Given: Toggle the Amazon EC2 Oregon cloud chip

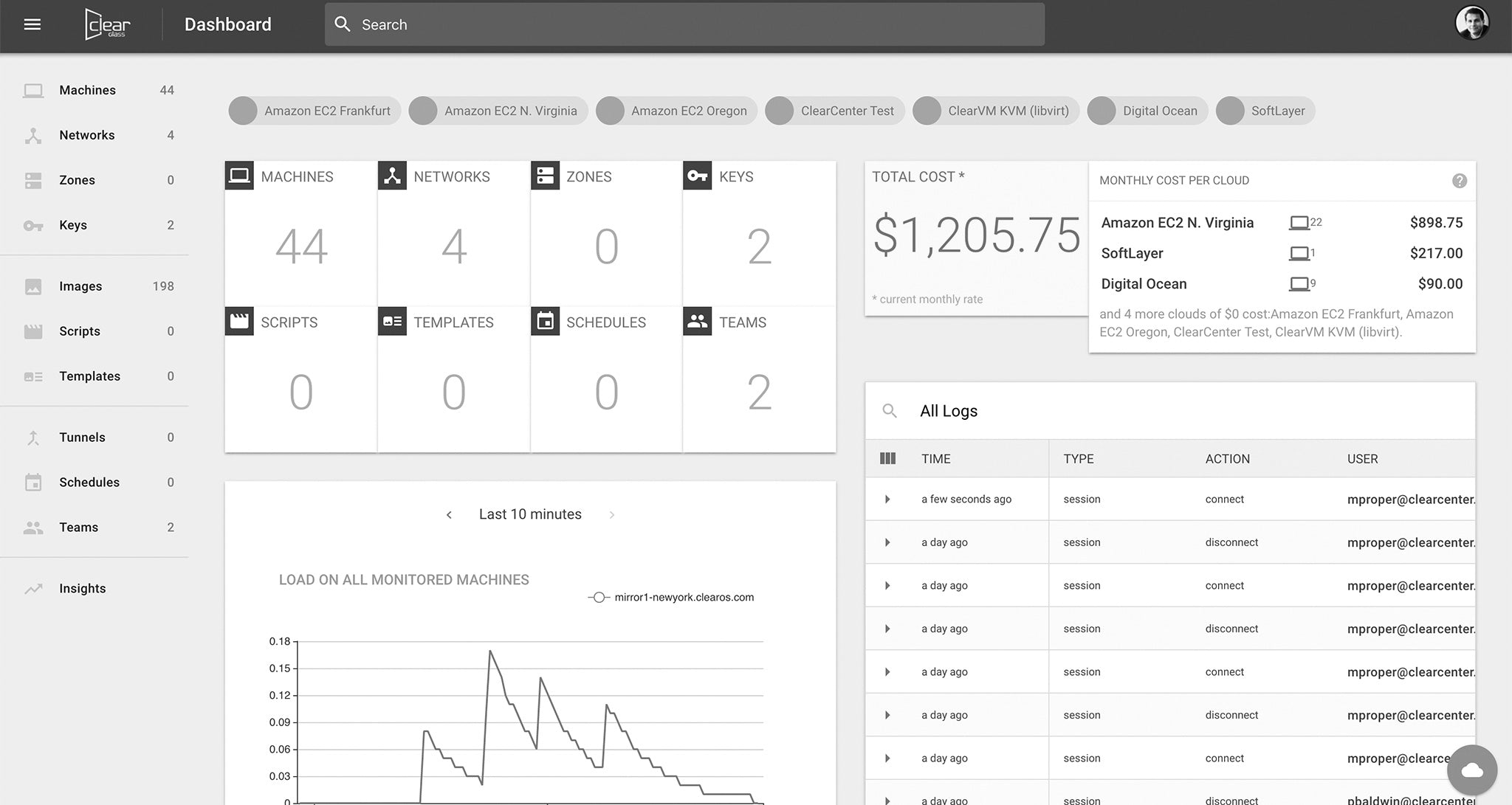Looking at the screenshot, I should [676, 111].
